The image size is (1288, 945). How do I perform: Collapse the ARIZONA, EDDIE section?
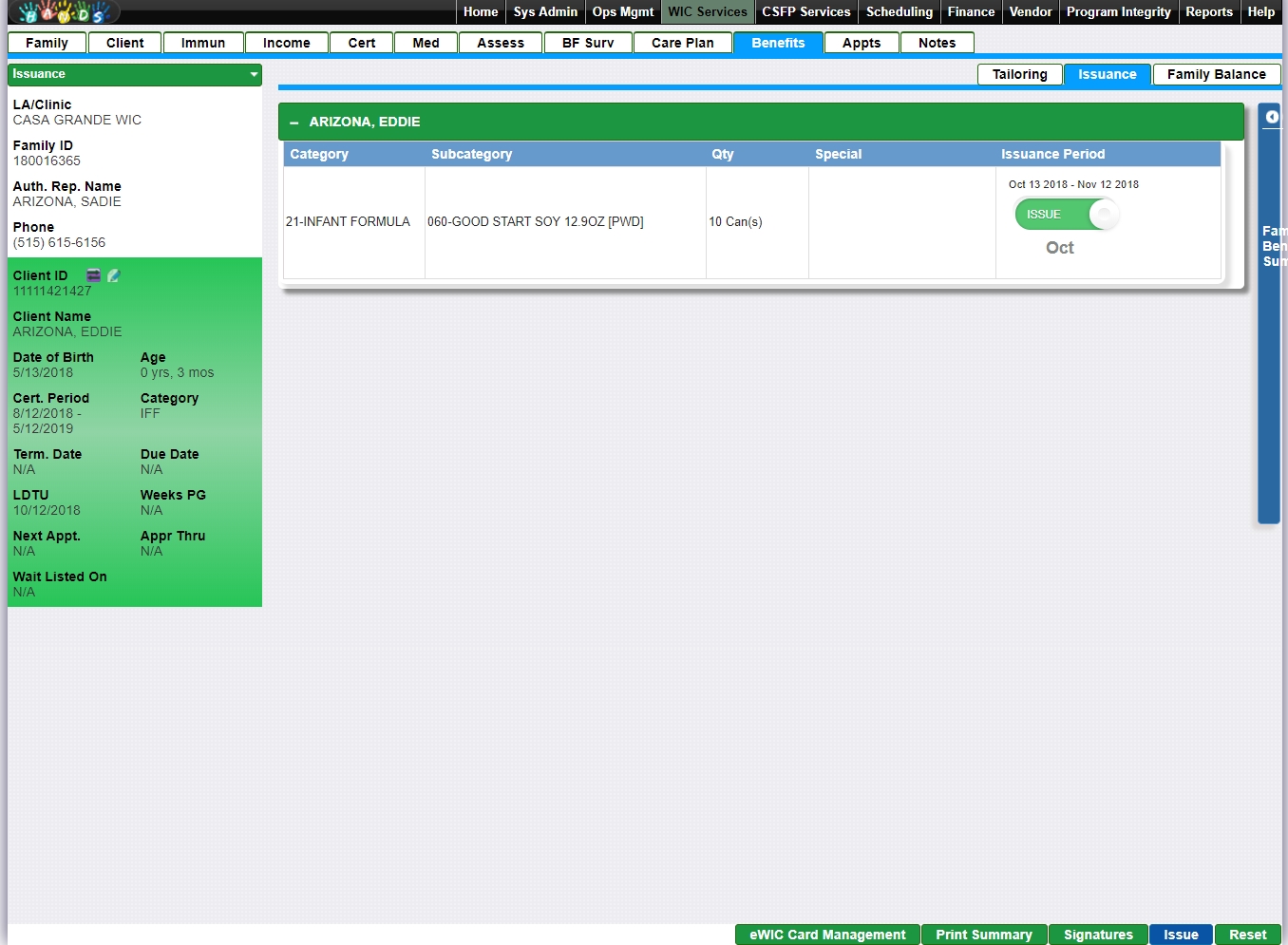click(294, 123)
